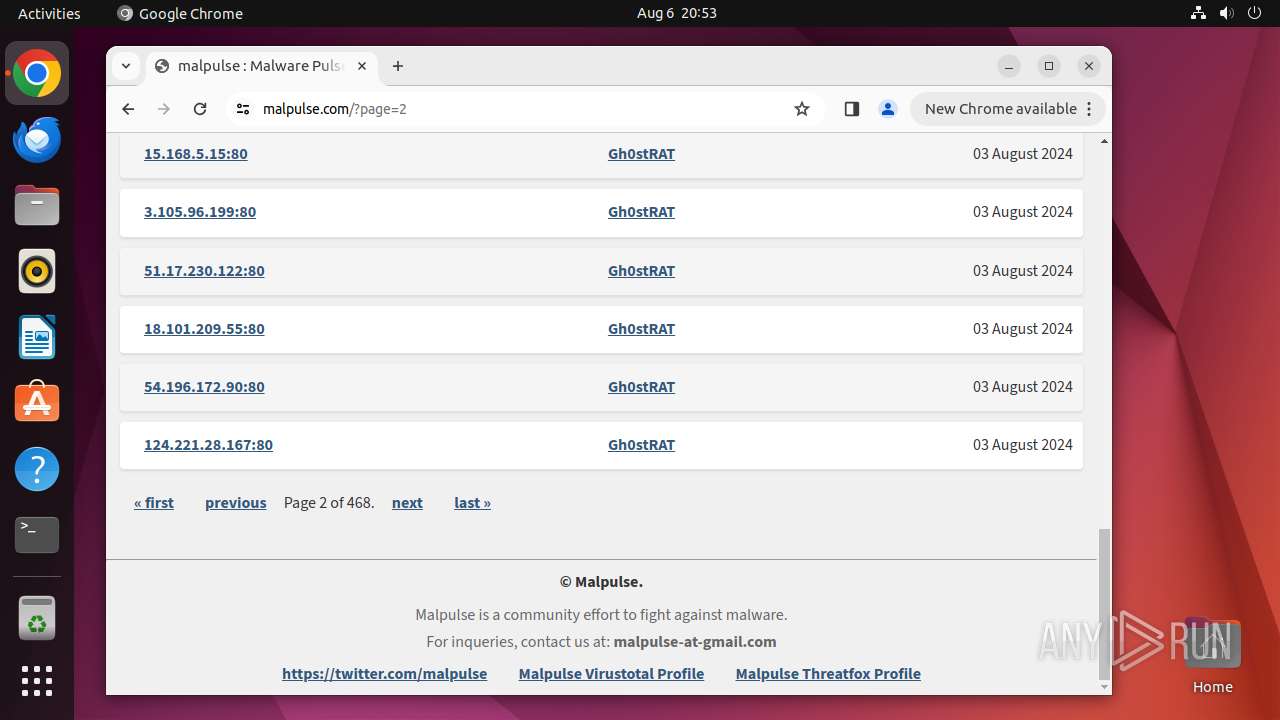
Task: Close the malpulse tab
Action: coord(362,66)
